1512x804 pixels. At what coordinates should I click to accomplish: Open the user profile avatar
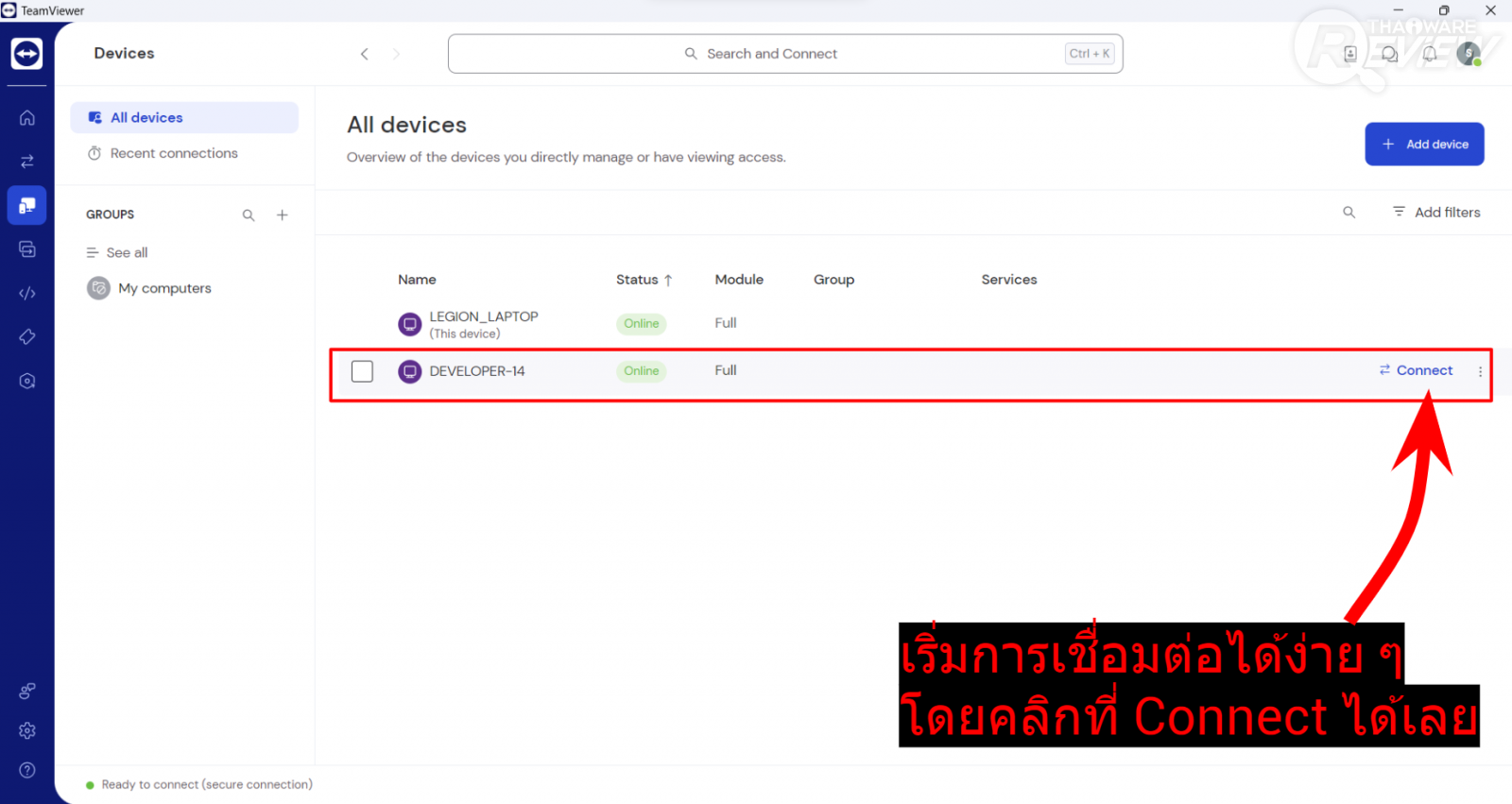(1469, 54)
